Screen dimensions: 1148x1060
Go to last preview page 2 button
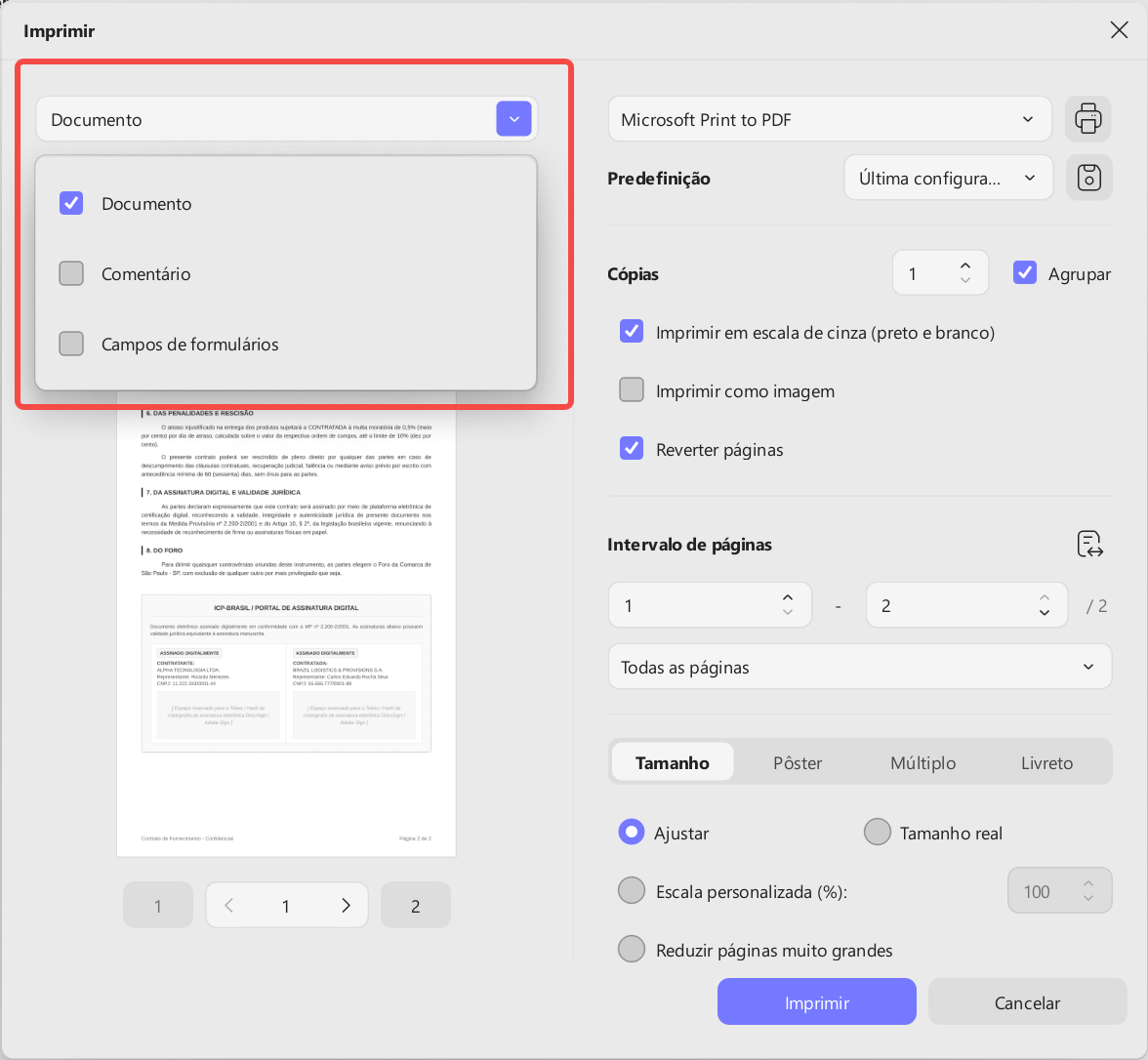(415, 906)
